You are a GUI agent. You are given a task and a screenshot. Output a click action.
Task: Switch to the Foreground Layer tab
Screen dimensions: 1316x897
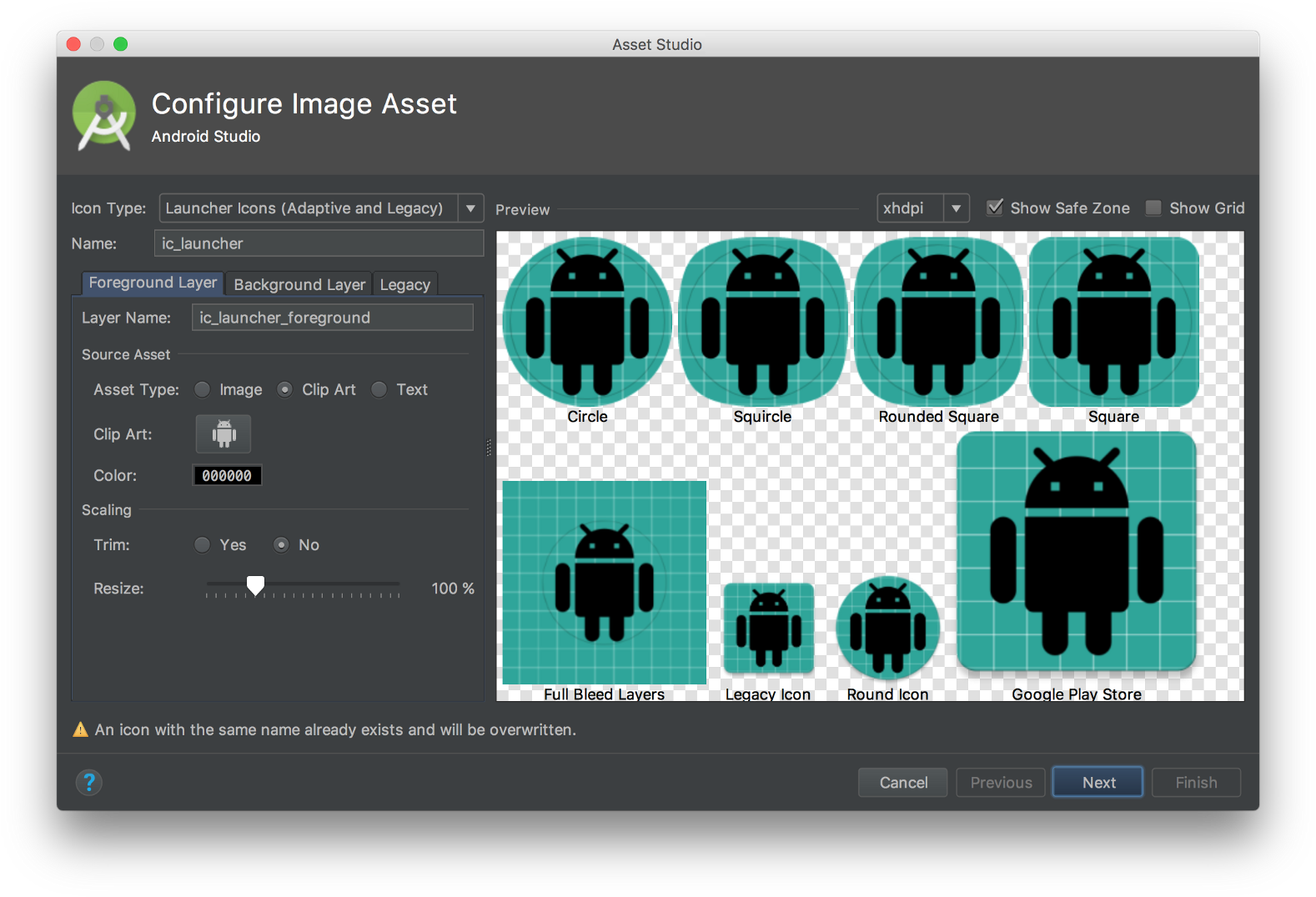(x=153, y=283)
